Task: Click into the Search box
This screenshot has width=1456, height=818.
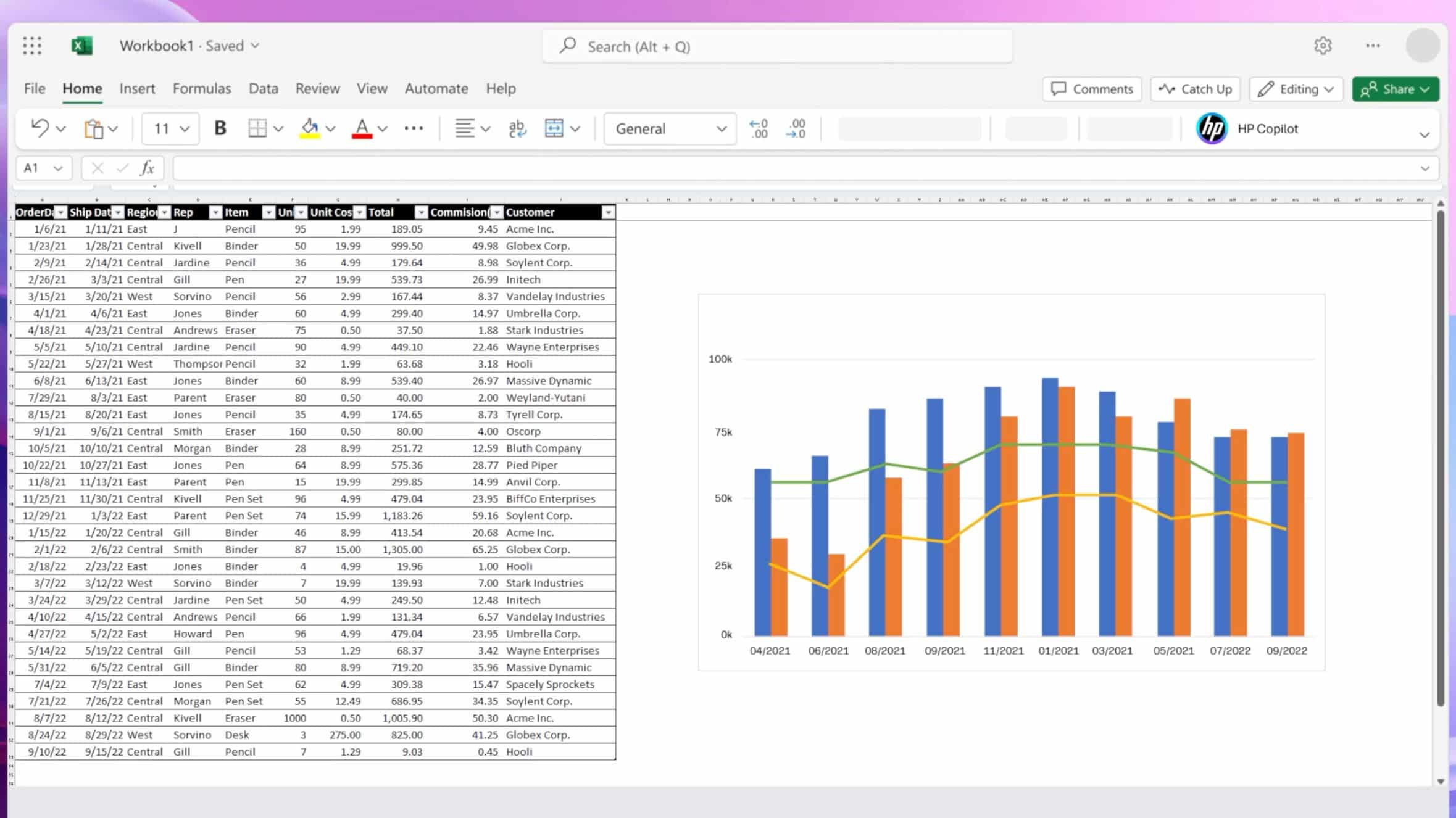Action: point(776,46)
